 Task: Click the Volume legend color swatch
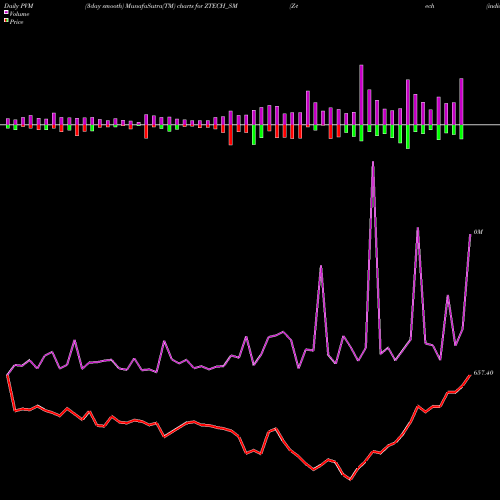6,13
